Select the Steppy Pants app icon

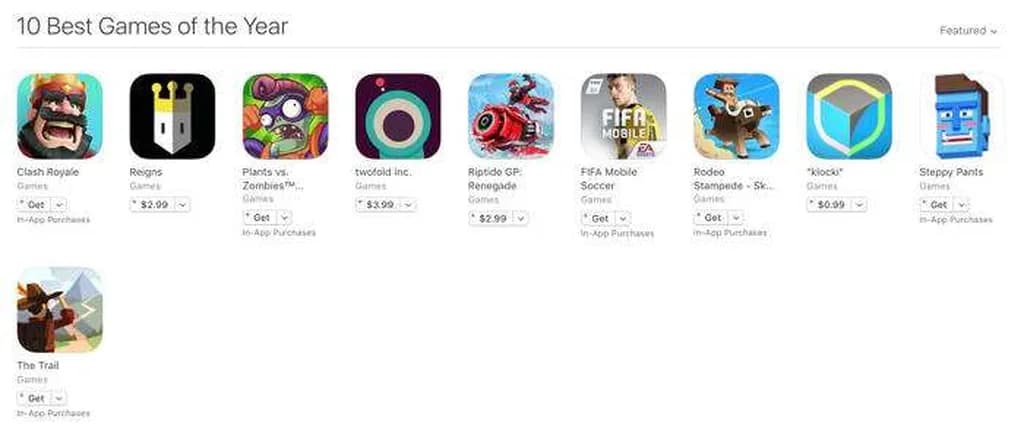(963, 116)
